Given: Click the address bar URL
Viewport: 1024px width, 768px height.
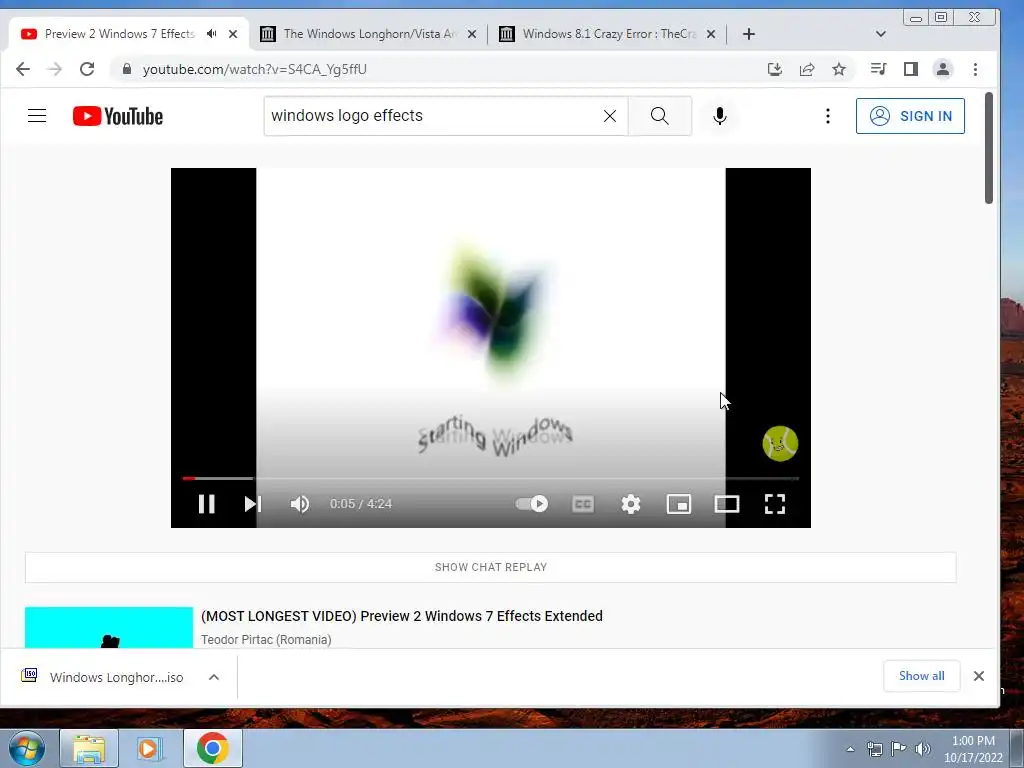Looking at the screenshot, I should pos(255,69).
